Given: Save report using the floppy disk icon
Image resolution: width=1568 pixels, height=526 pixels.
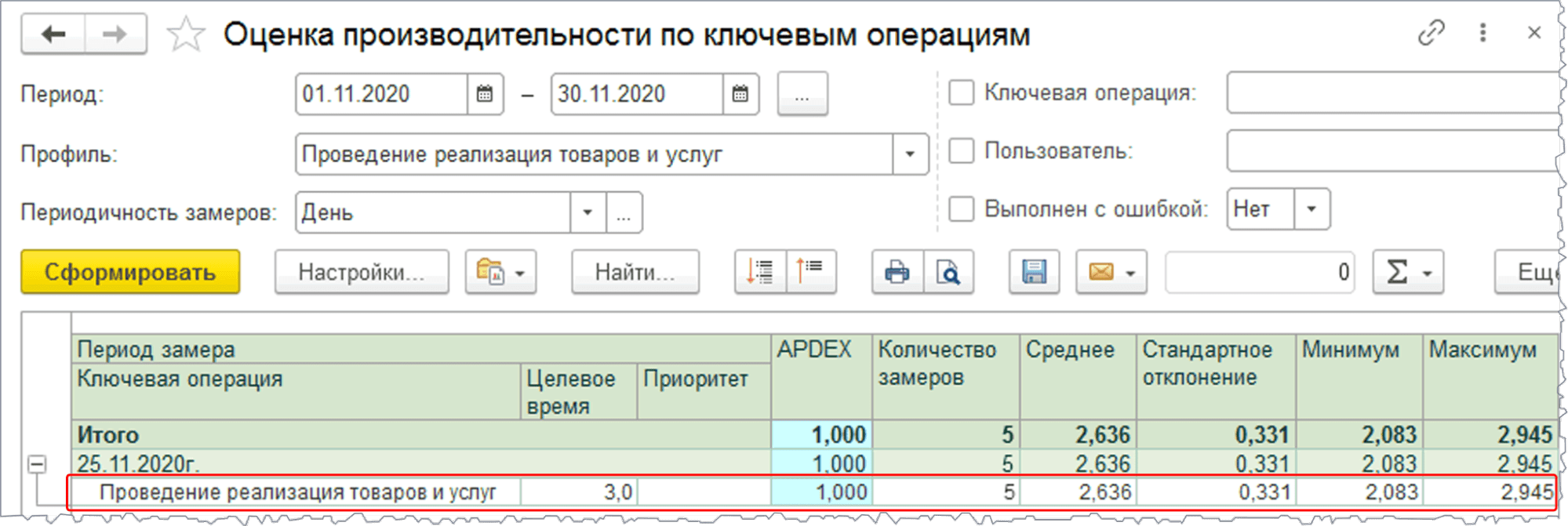Looking at the screenshot, I should tap(1034, 272).
